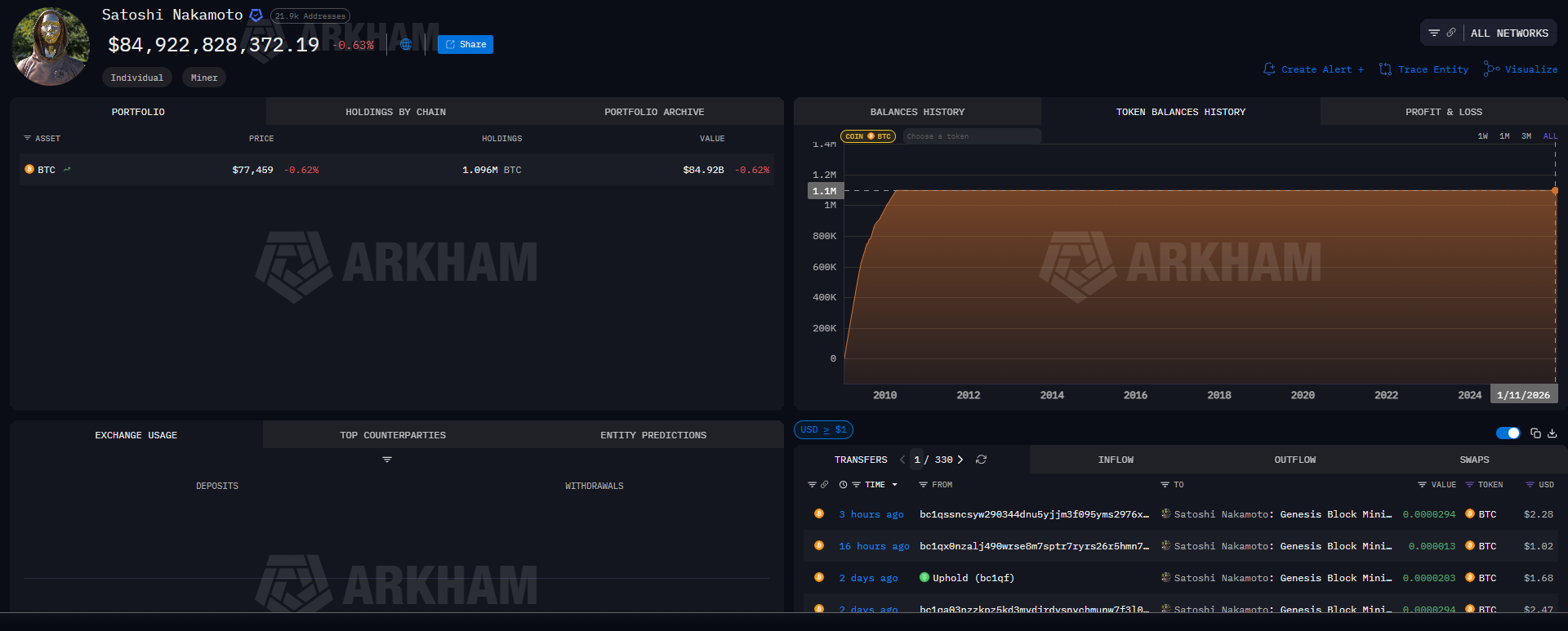The width and height of the screenshot is (1568, 631).
Task: Open BTC trend chart icon in portfolio
Action: click(x=67, y=170)
